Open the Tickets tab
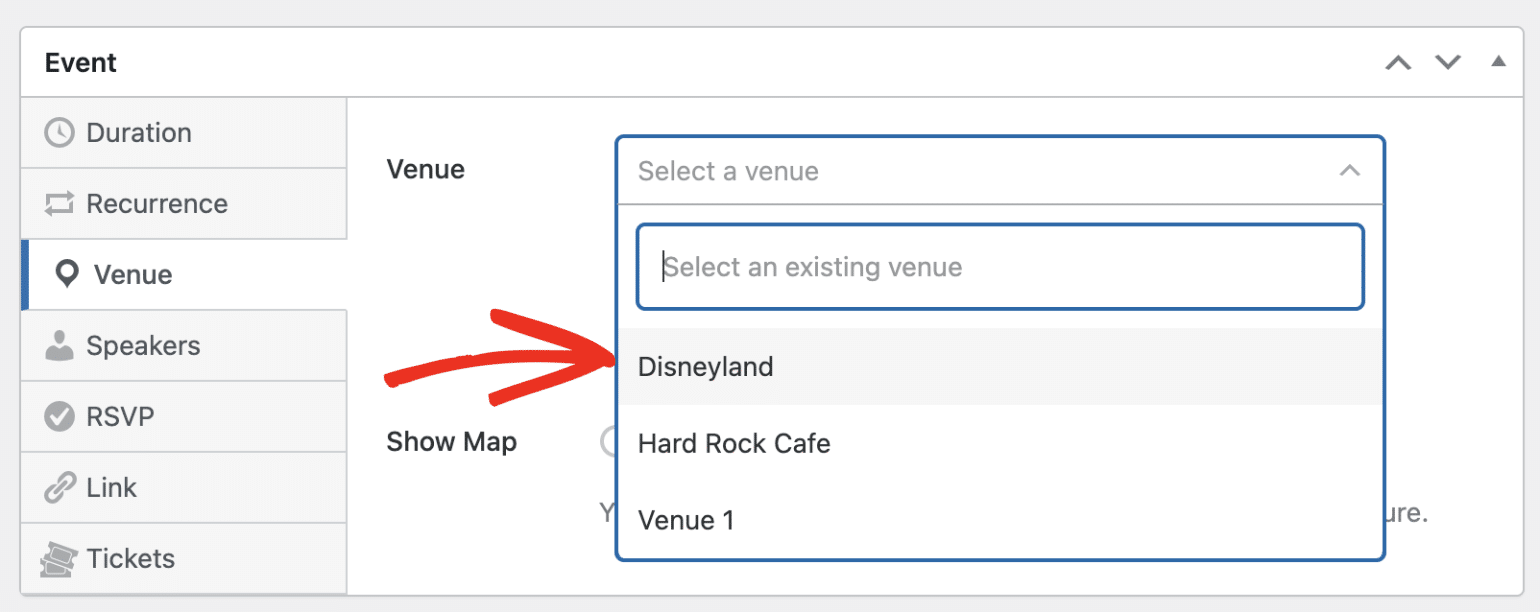The height and width of the screenshot is (612, 1540). click(x=184, y=559)
